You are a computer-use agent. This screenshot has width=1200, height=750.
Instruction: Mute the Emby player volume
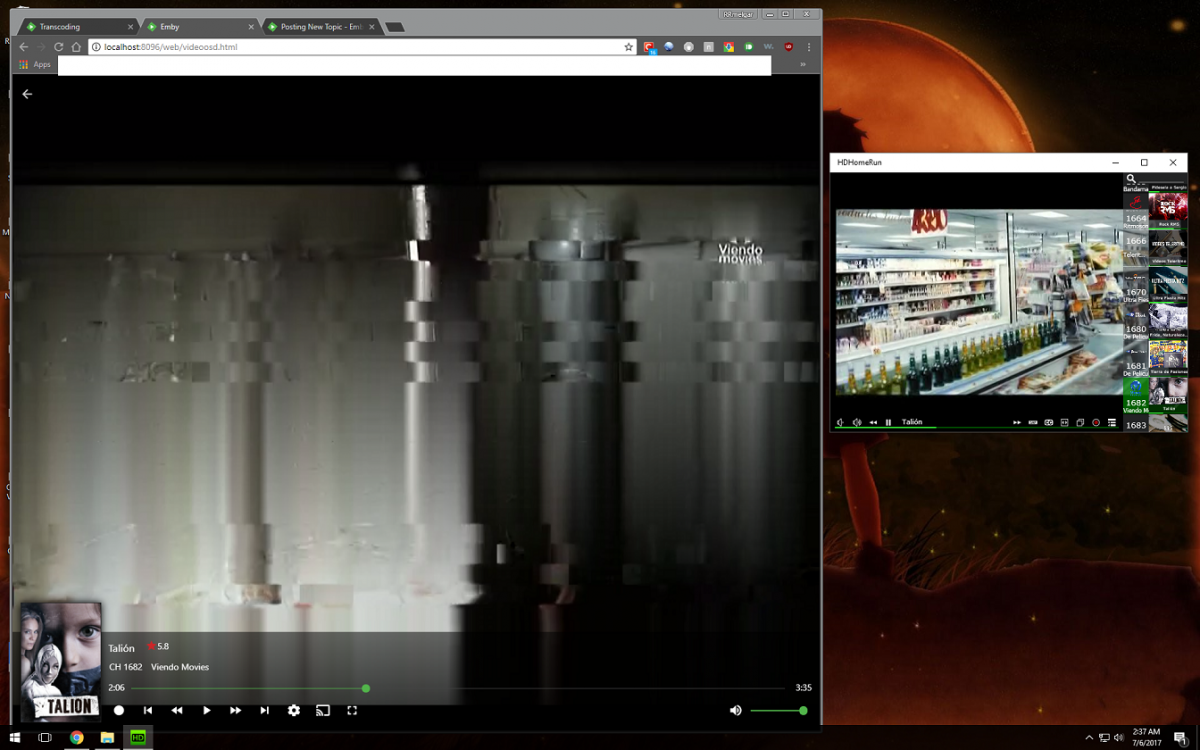(x=736, y=710)
